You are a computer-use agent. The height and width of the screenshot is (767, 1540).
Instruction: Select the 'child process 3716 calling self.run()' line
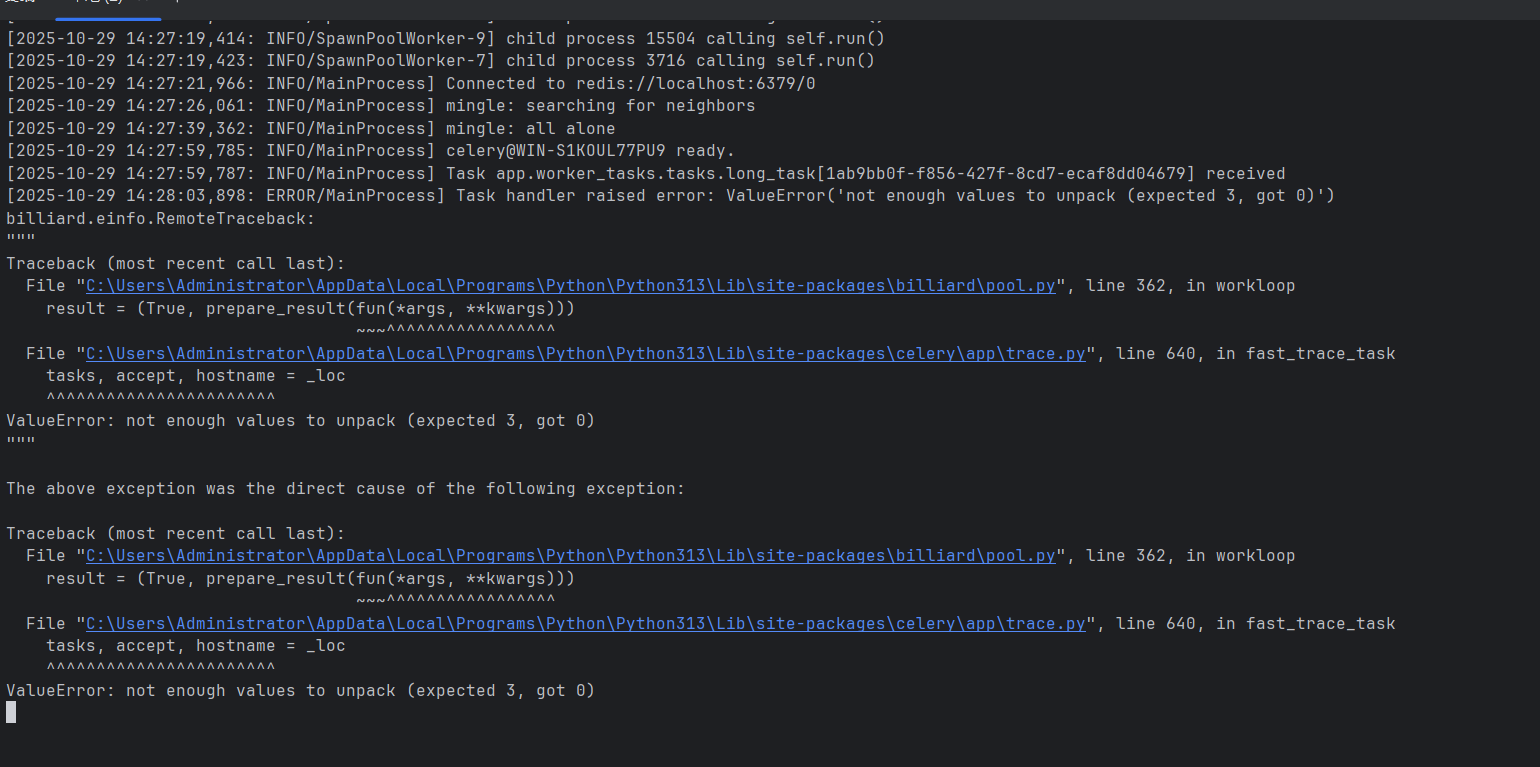441,61
